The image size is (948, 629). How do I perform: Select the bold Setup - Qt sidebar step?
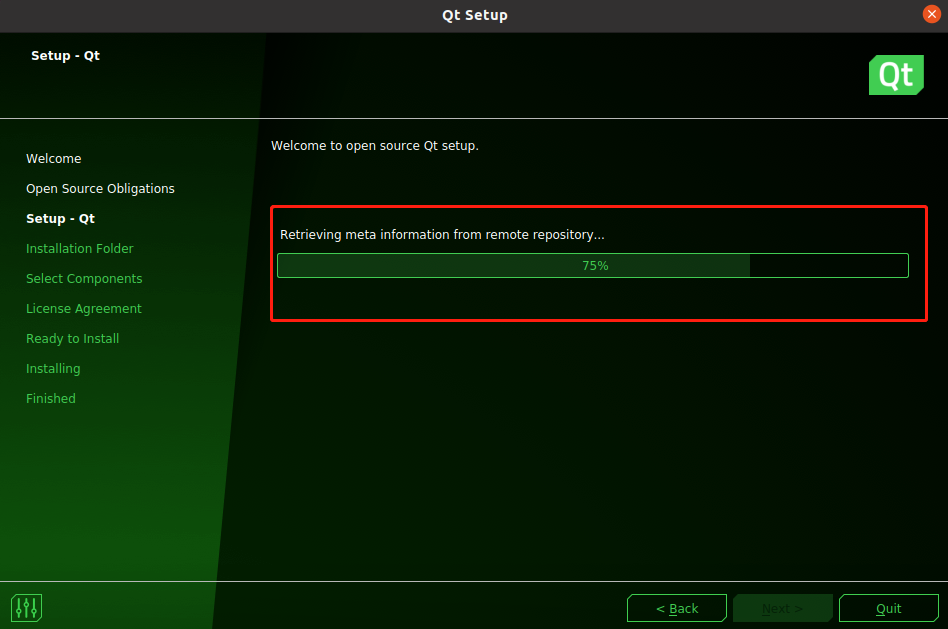coord(60,219)
